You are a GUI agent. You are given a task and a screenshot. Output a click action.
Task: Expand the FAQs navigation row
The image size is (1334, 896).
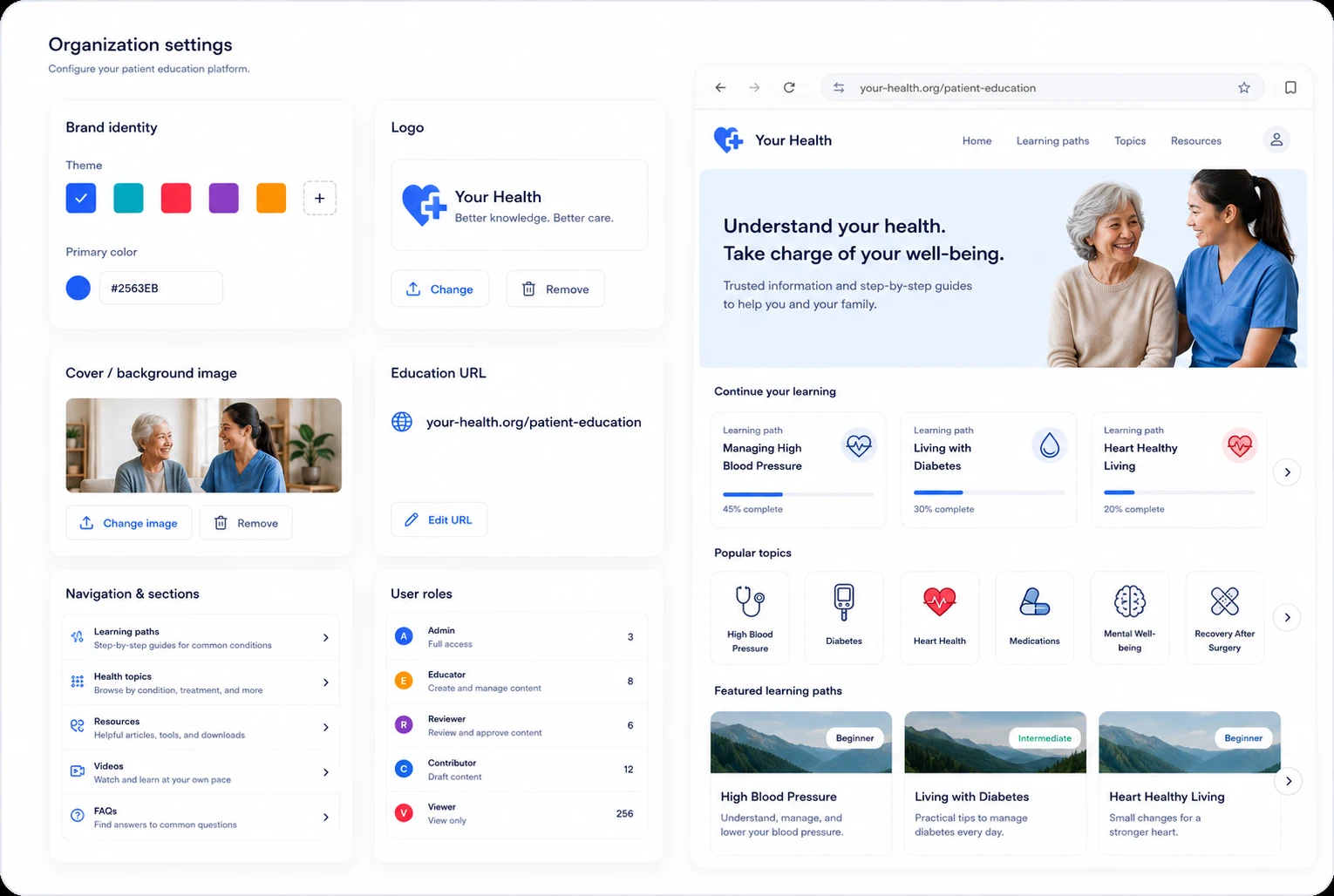point(201,817)
